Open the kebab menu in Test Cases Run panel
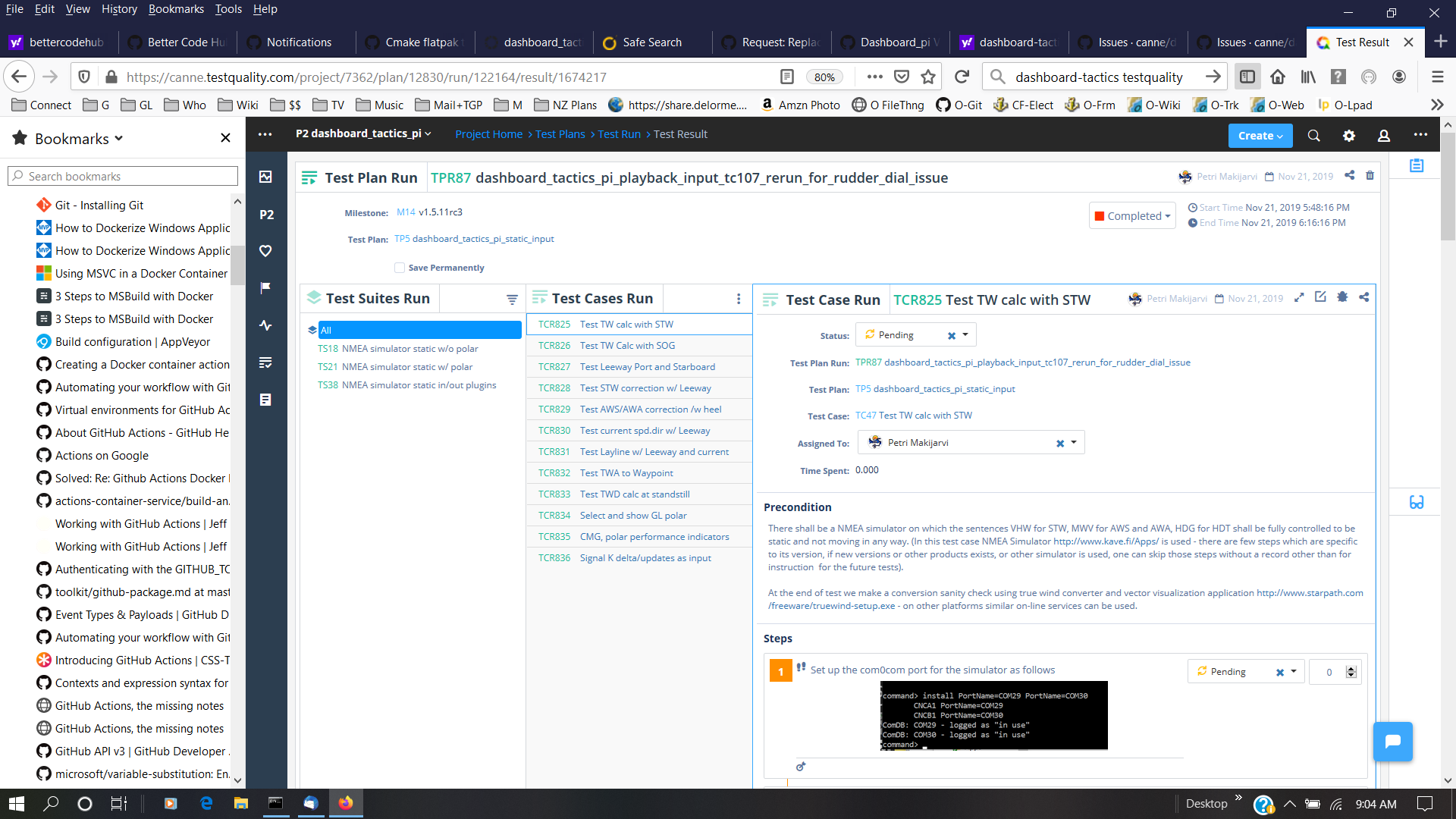1456x819 pixels. pos(739,299)
